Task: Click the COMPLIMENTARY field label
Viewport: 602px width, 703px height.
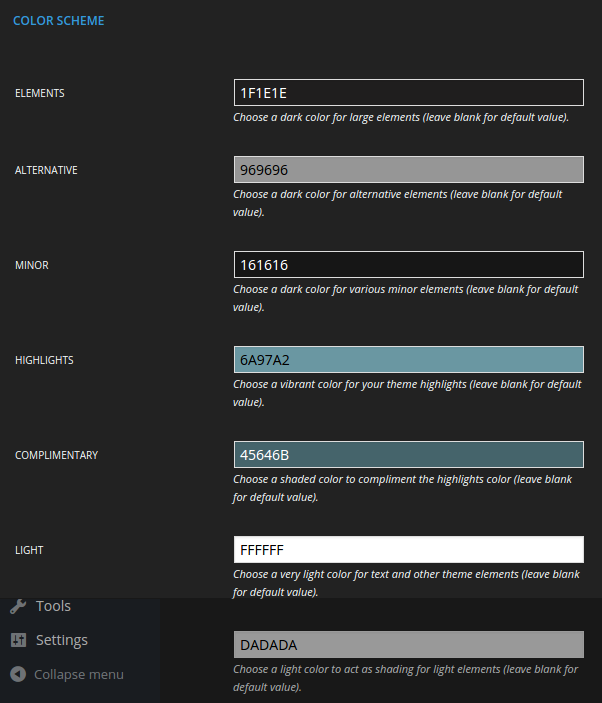Action: [x=56, y=455]
